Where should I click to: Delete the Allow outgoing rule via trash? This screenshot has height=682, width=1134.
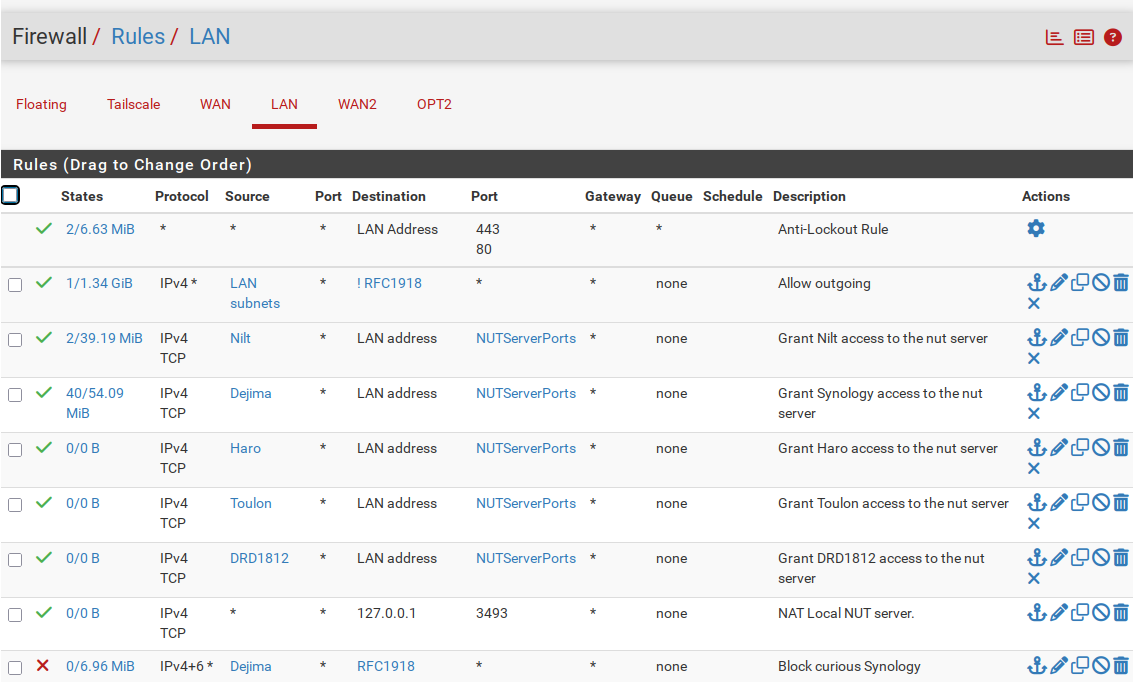click(x=1121, y=283)
